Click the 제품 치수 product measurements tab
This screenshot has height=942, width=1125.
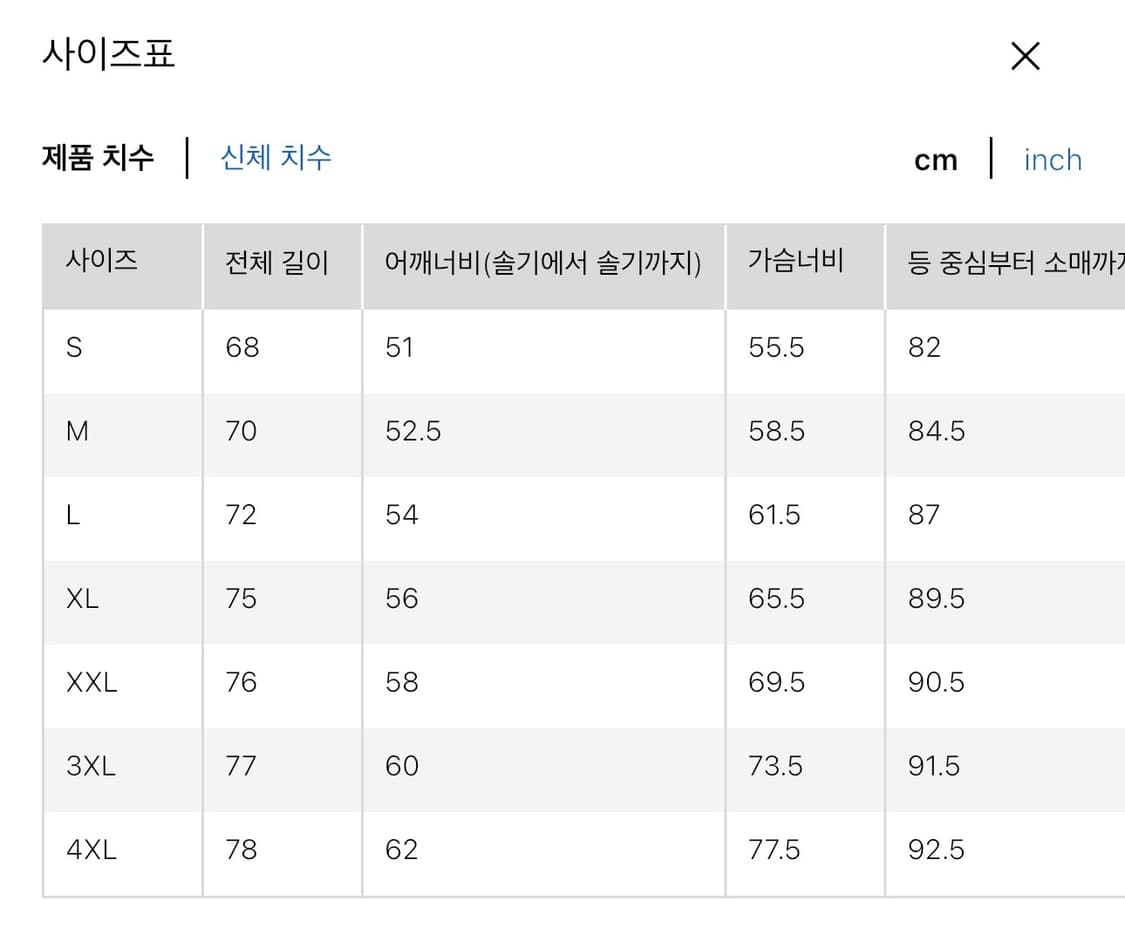pos(96,158)
